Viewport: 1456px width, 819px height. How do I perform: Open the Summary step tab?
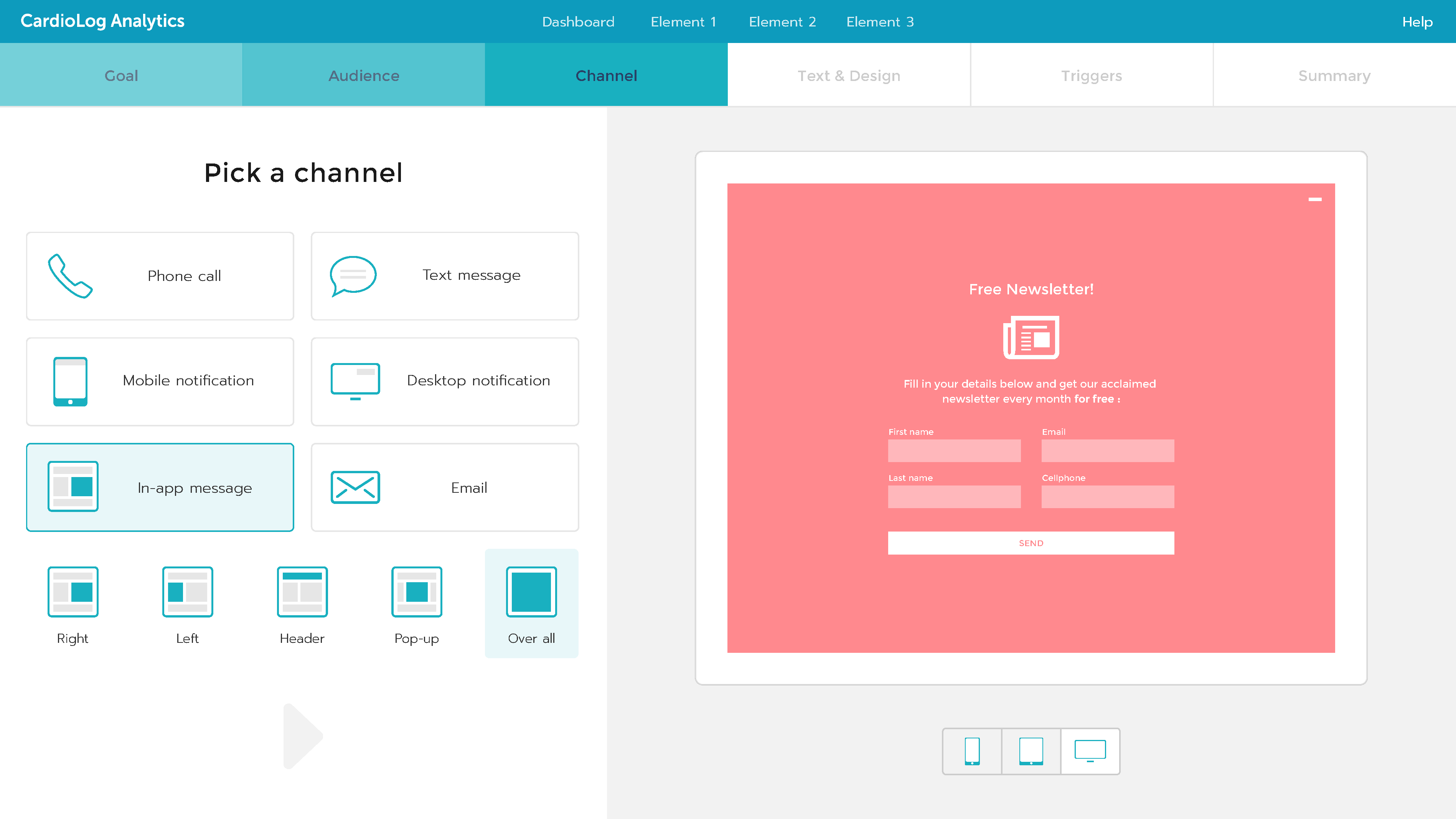tap(1334, 74)
